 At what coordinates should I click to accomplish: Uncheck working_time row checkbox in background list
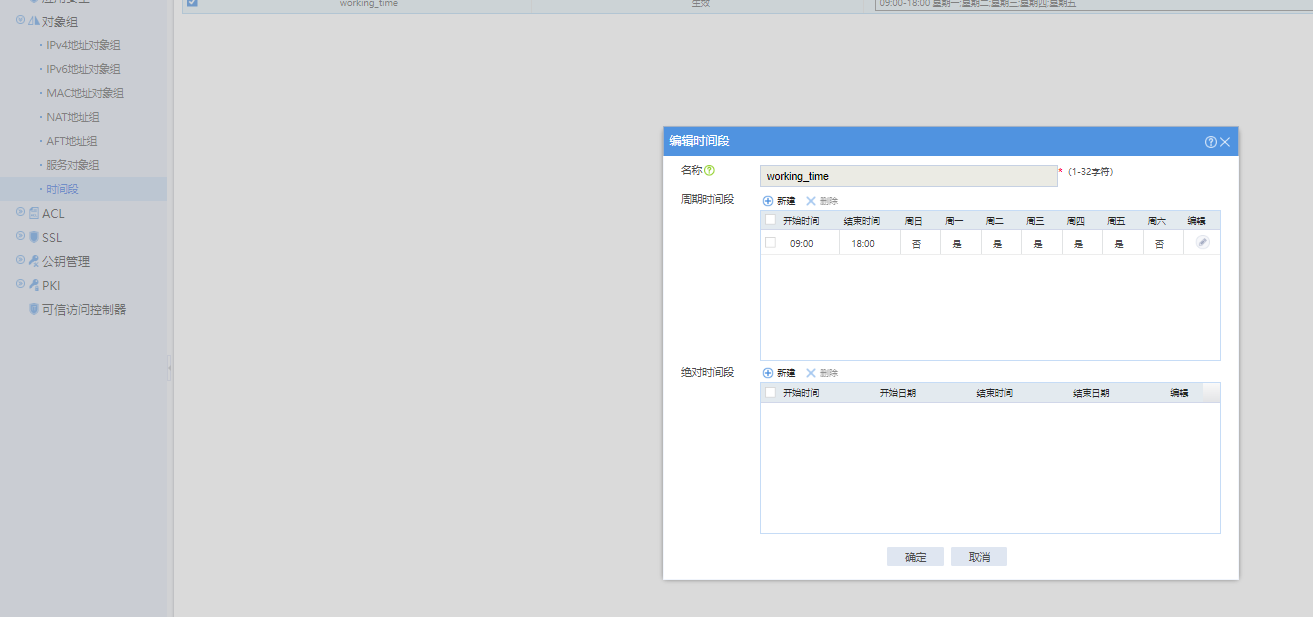192,3
